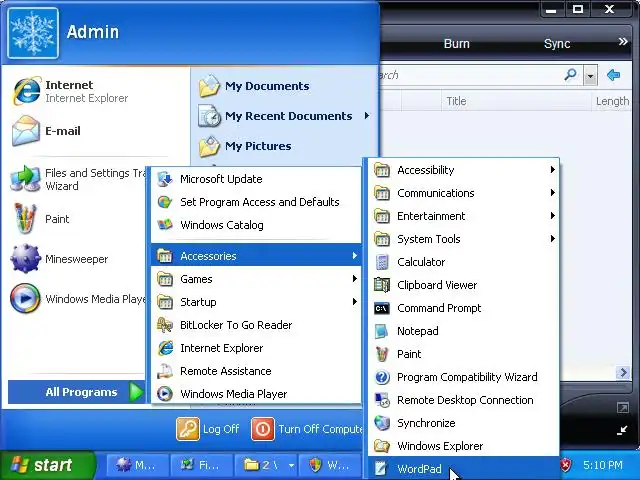Expand the Entertainment submenu

tap(463, 216)
